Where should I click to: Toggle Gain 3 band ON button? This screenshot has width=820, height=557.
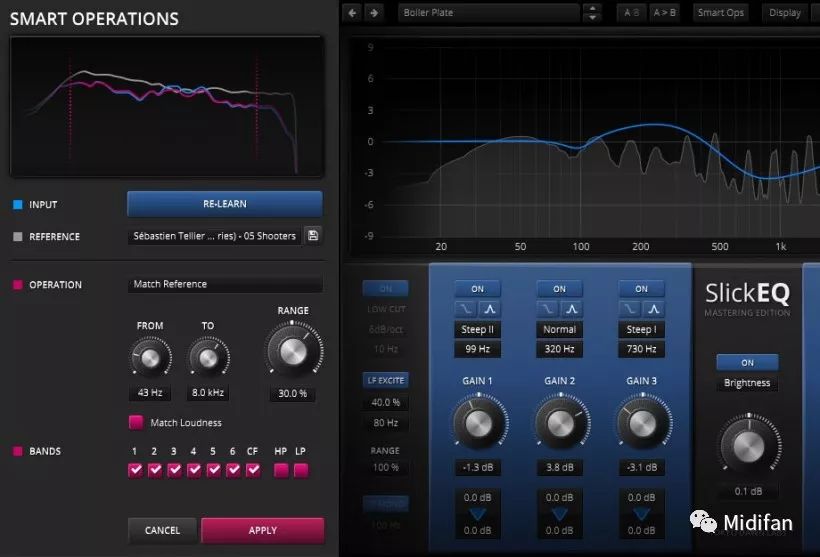[x=642, y=289]
